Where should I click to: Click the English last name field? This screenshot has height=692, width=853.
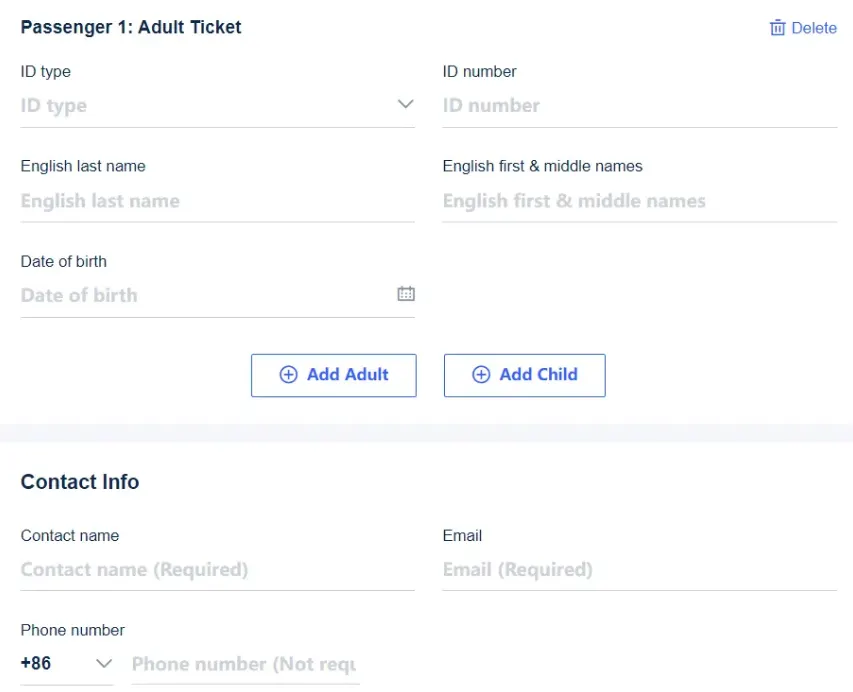(x=200, y=199)
